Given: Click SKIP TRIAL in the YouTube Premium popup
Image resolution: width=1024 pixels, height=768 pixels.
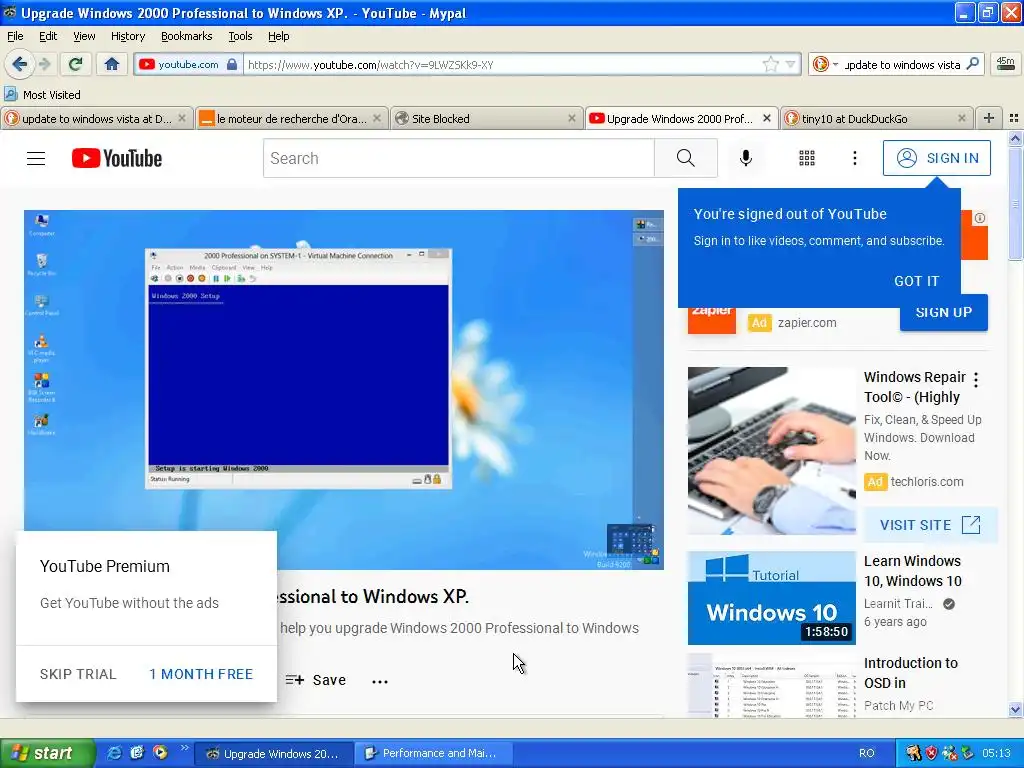Looking at the screenshot, I should pos(78,674).
